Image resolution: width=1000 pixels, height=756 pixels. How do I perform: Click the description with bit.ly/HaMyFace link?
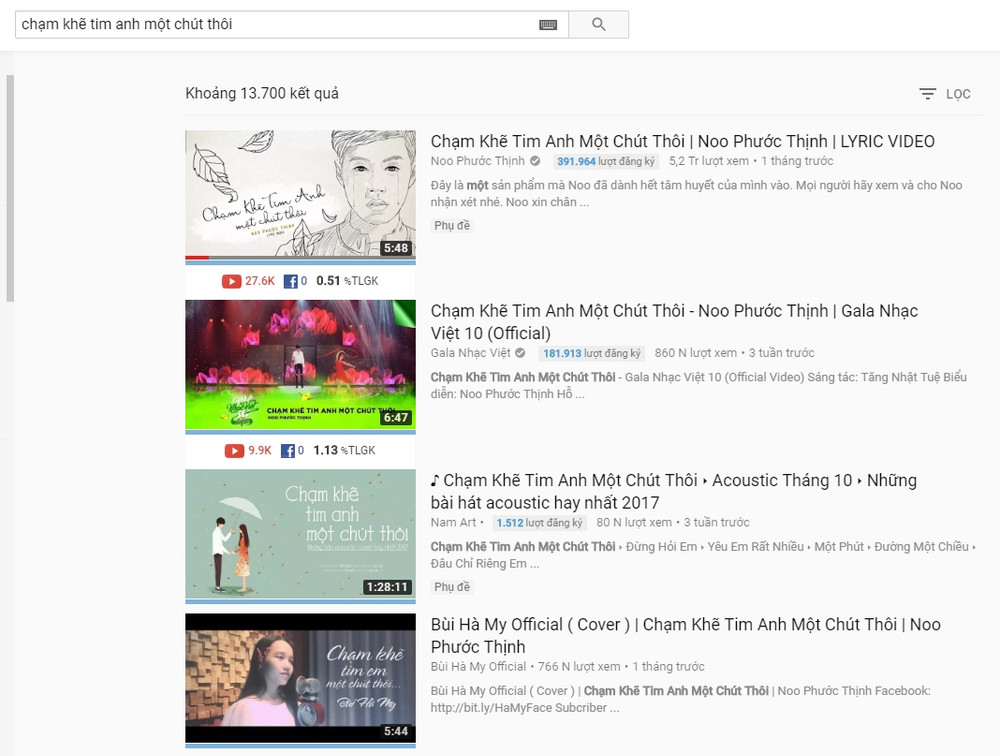(680, 699)
